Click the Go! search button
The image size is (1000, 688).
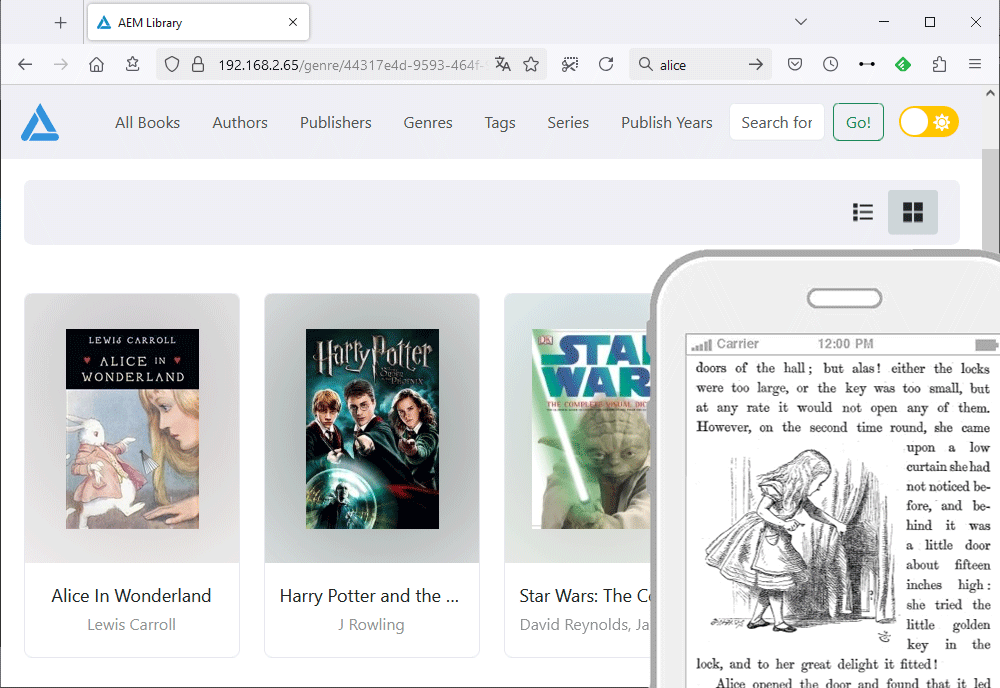coord(858,122)
